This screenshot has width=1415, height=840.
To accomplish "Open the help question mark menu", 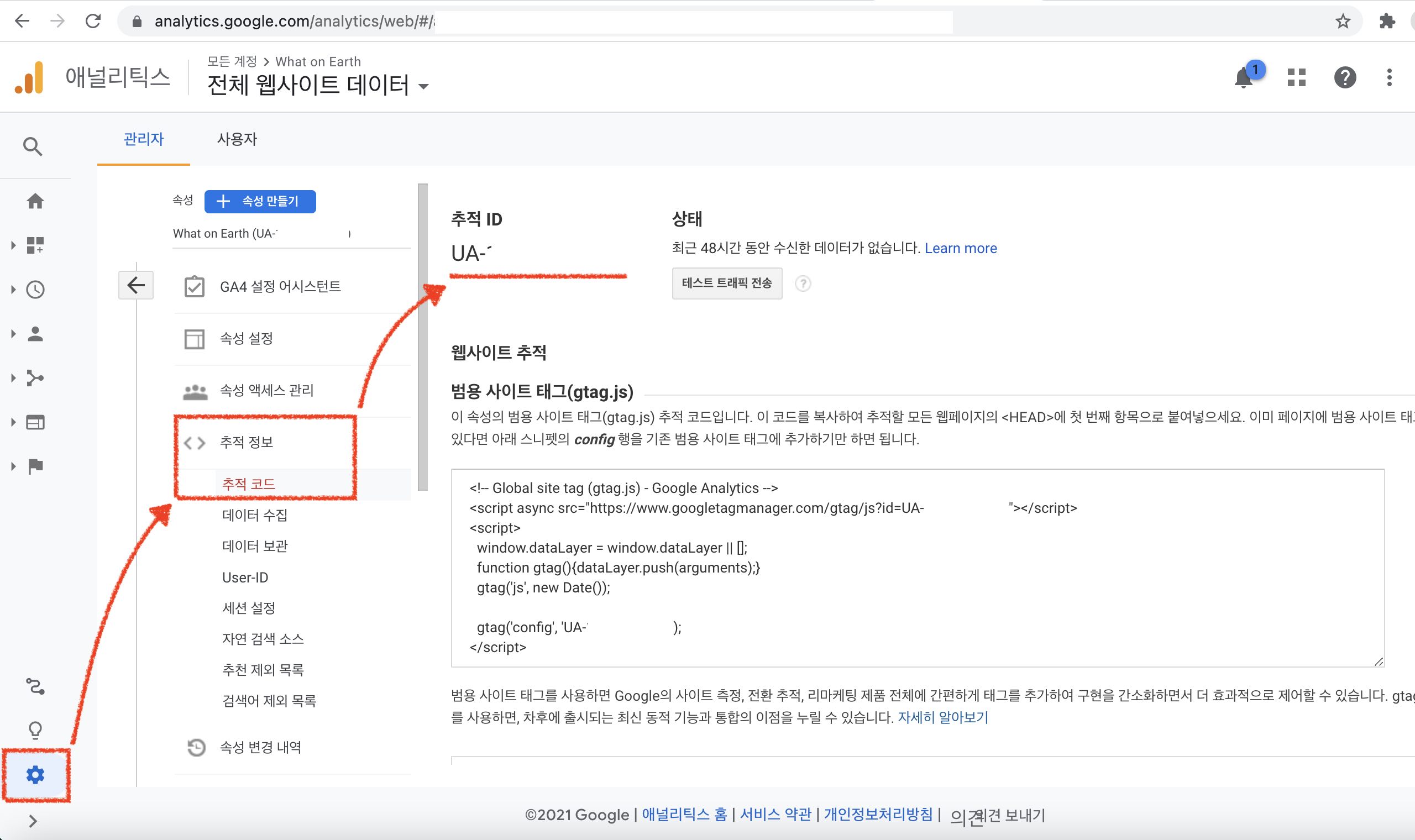I will pyautogui.click(x=1345, y=77).
